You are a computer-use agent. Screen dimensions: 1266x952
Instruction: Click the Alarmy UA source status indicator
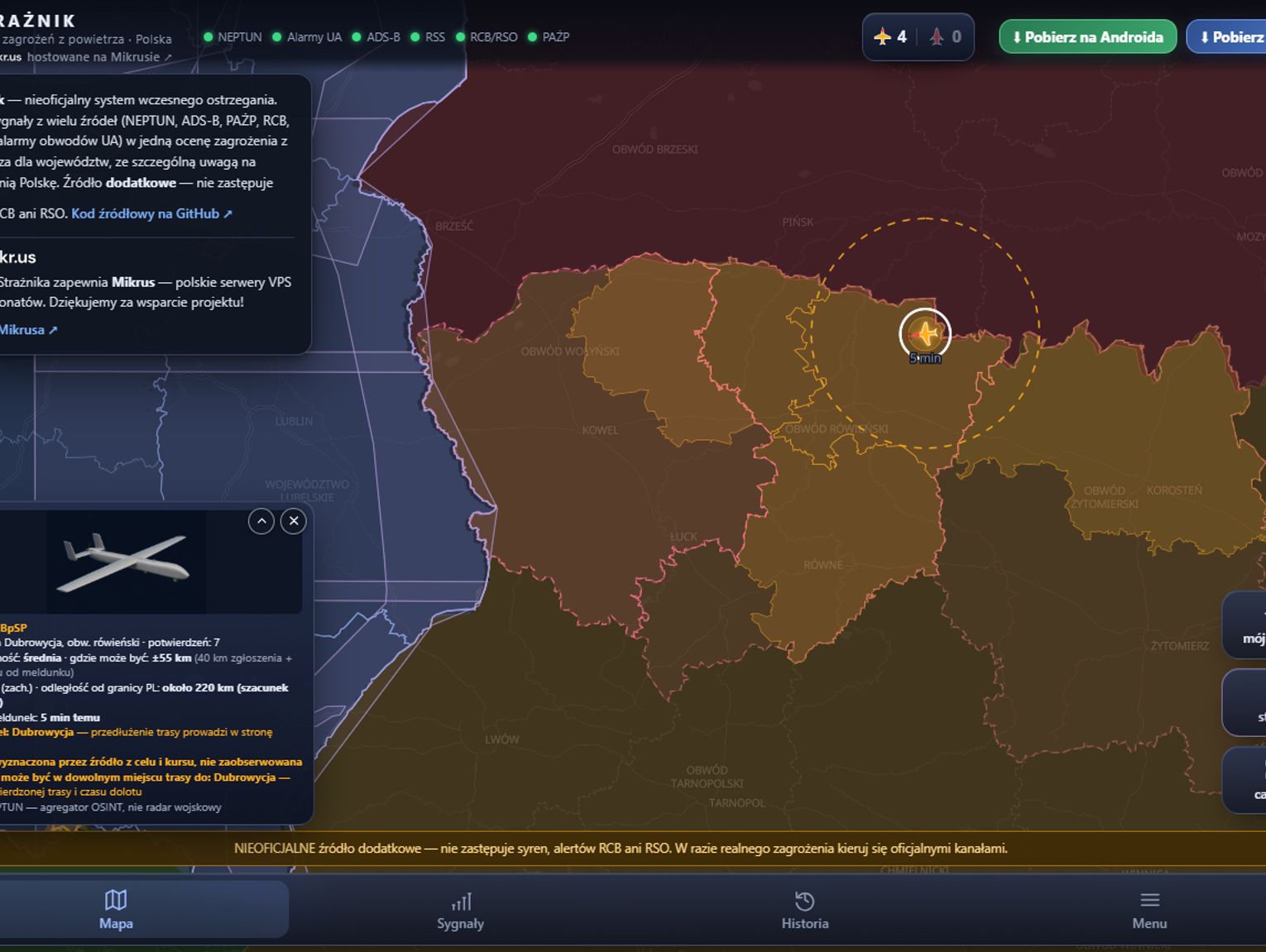coord(307,37)
